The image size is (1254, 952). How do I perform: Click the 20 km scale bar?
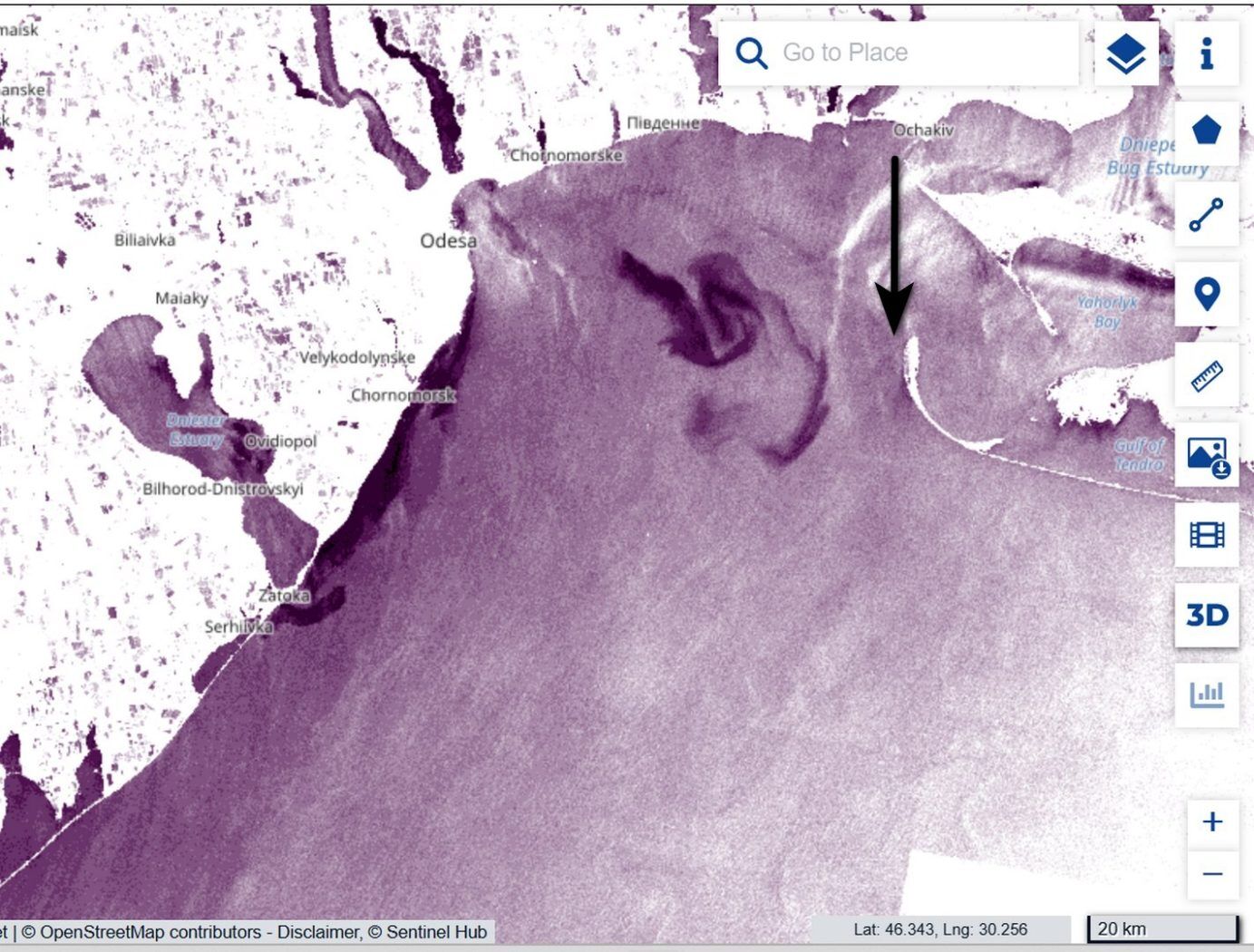(1162, 928)
